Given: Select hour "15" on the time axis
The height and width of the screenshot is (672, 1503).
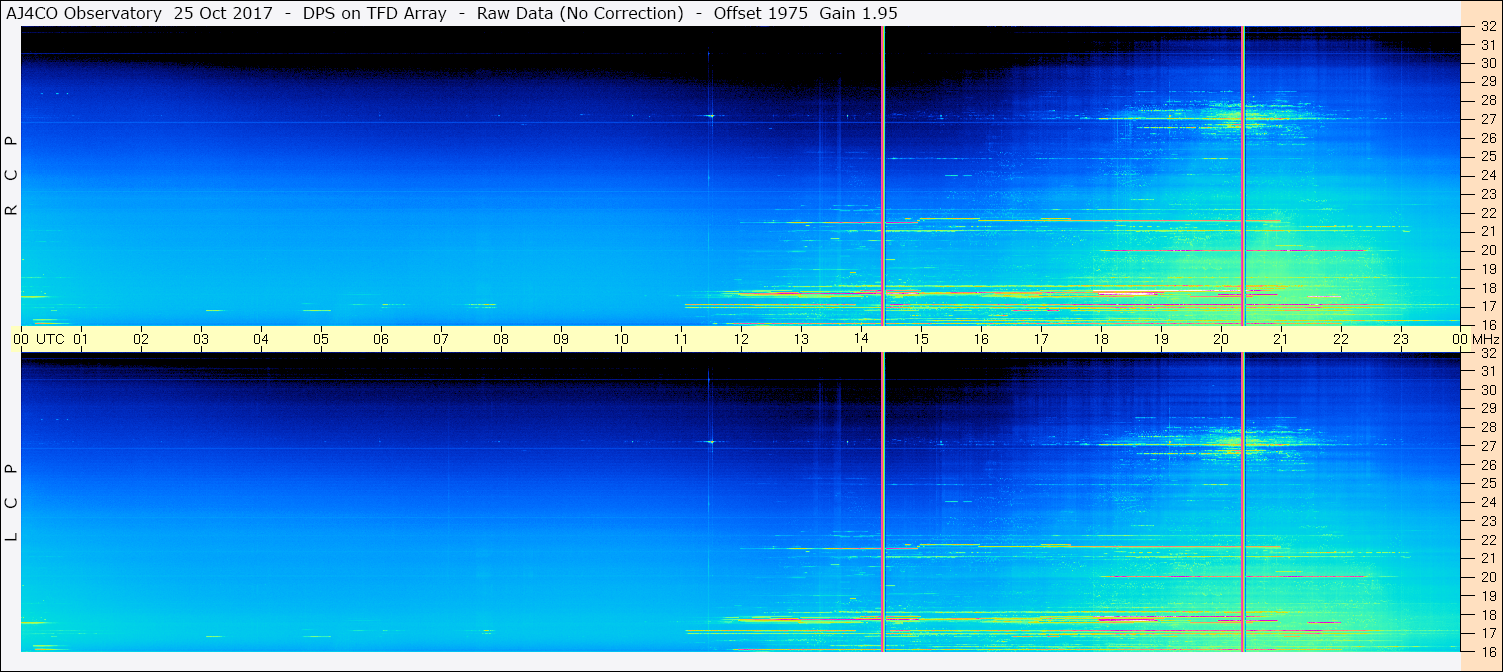Looking at the screenshot, I should 921,339.
